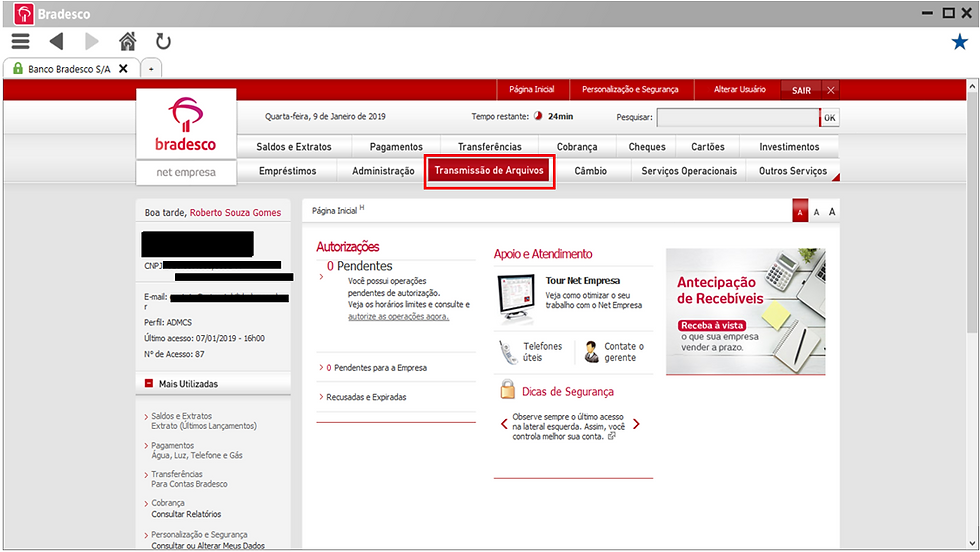The height and width of the screenshot is (552, 980).
Task: Click the Tour Net Empresa title
Action: (582, 281)
